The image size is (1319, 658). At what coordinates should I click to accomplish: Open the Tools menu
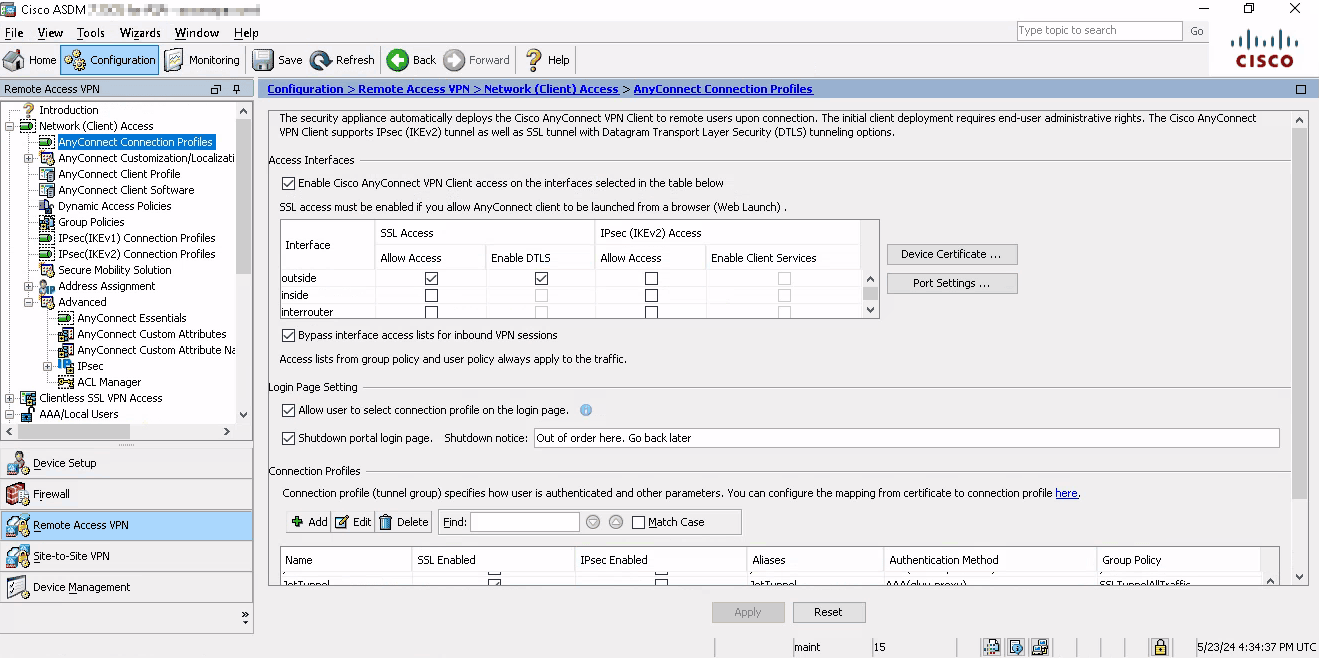pyautogui.click(x=90, y=33)
